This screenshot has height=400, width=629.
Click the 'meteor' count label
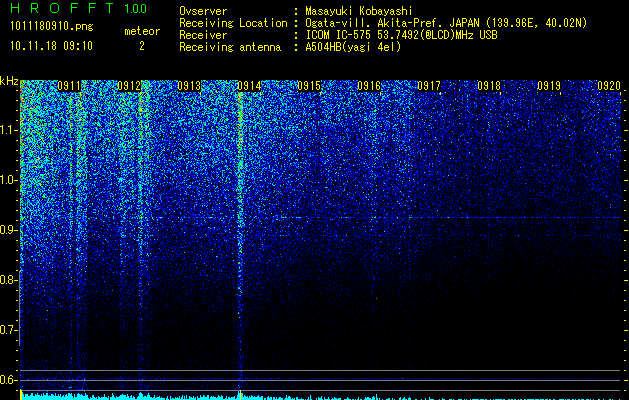point(142,31)
